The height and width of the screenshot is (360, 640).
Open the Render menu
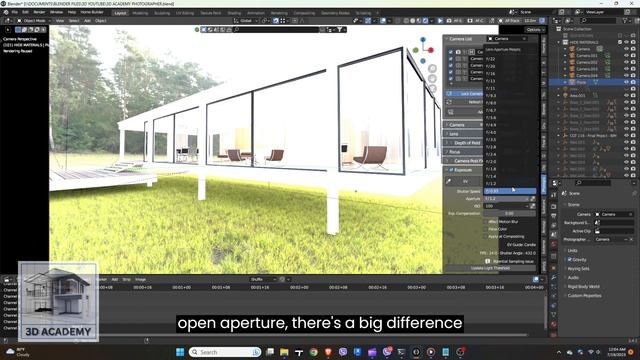[40, 12]
